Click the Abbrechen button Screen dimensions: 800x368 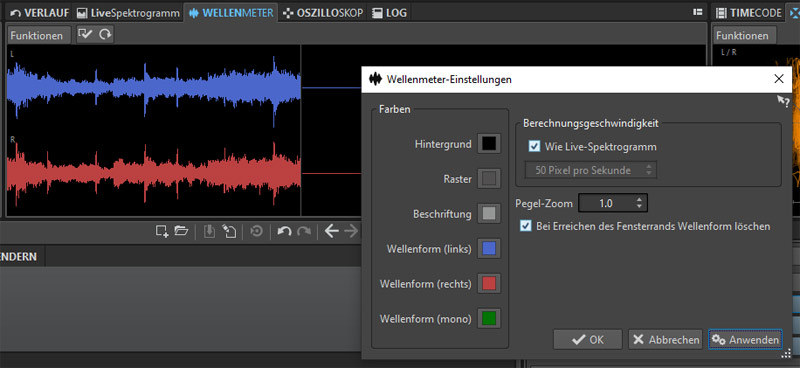(666, 339)
